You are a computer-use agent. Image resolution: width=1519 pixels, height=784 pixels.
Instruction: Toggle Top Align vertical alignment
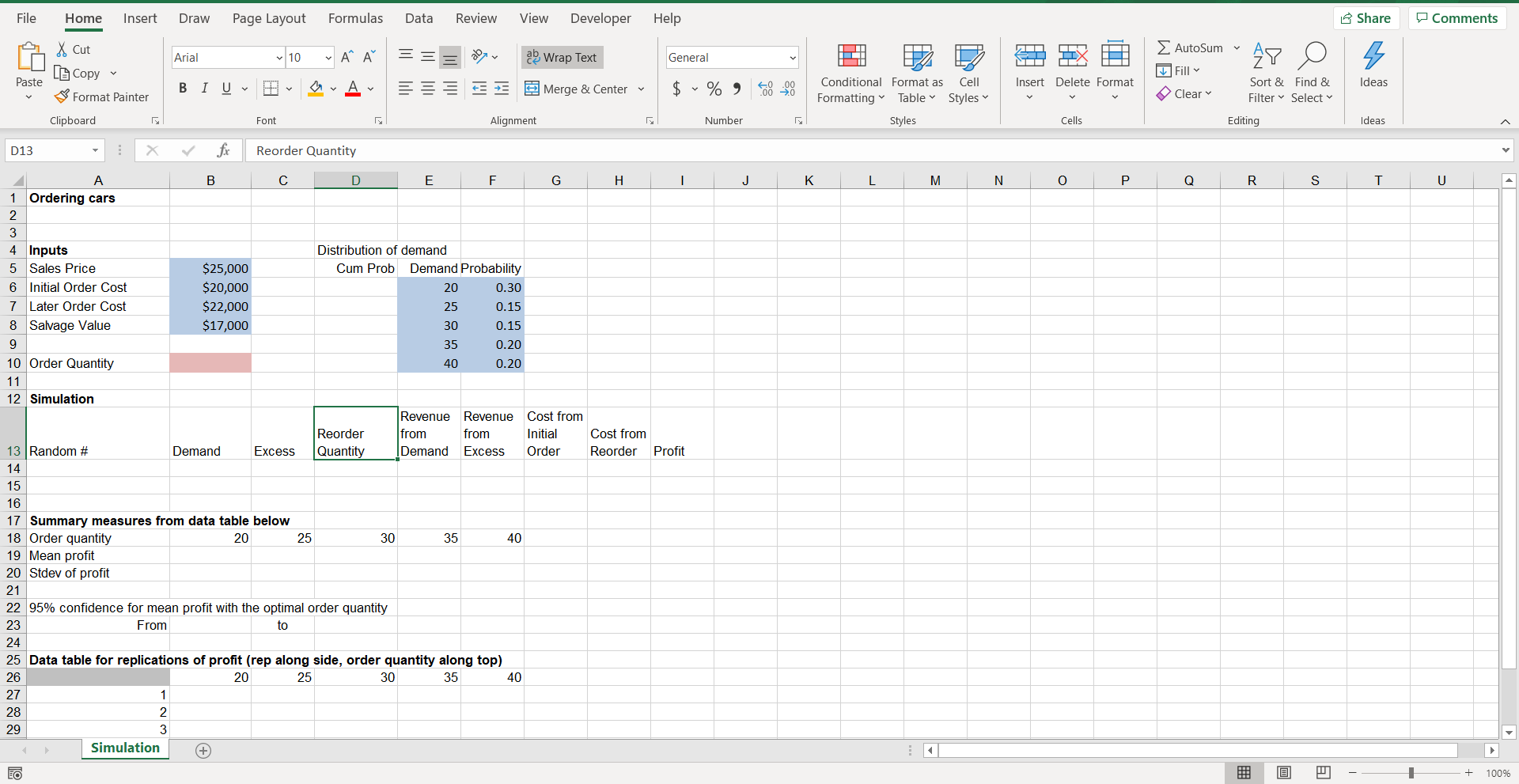click(406, 56)
